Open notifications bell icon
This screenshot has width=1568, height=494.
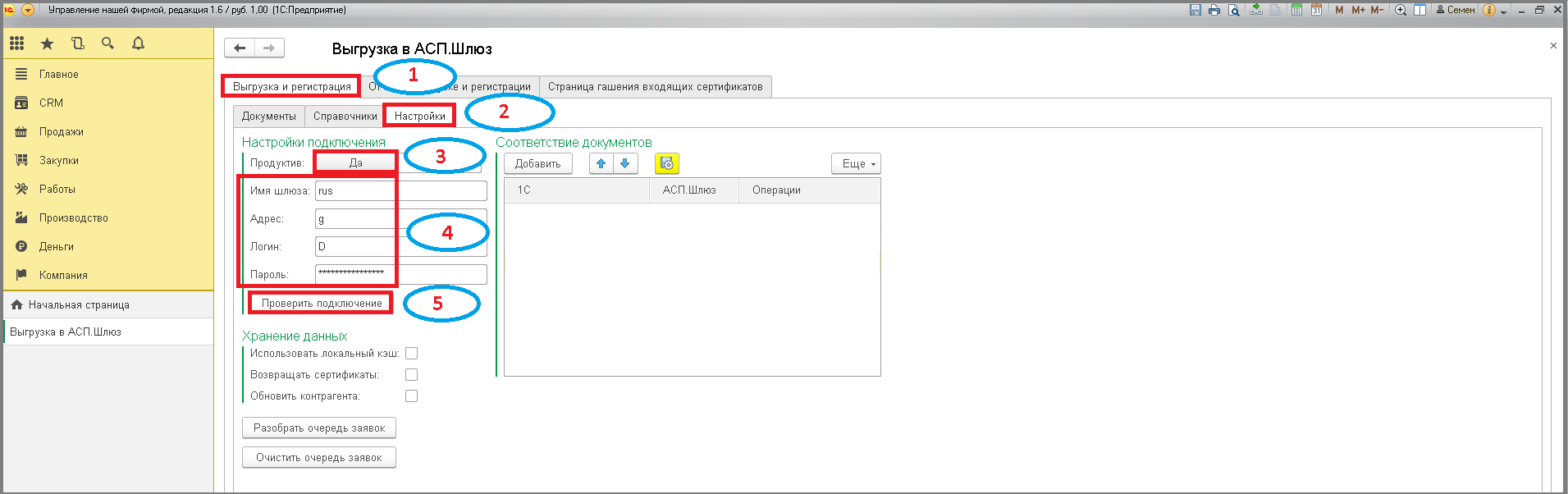pyautogui.click(x=138, y=43)
